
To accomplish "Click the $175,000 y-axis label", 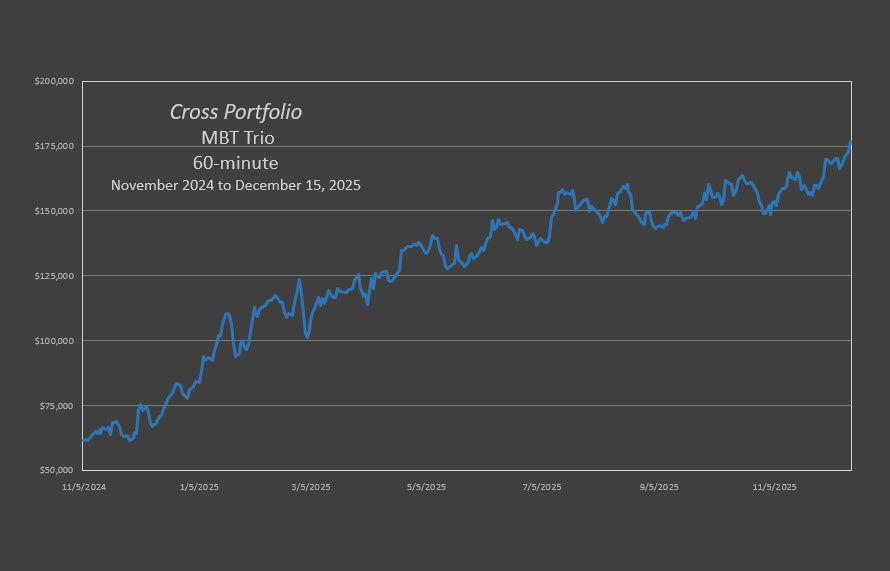I will [55, 147].
